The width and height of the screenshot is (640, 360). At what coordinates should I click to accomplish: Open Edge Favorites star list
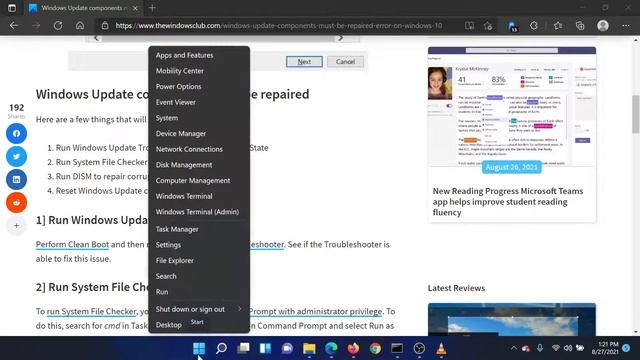point(558,26)
